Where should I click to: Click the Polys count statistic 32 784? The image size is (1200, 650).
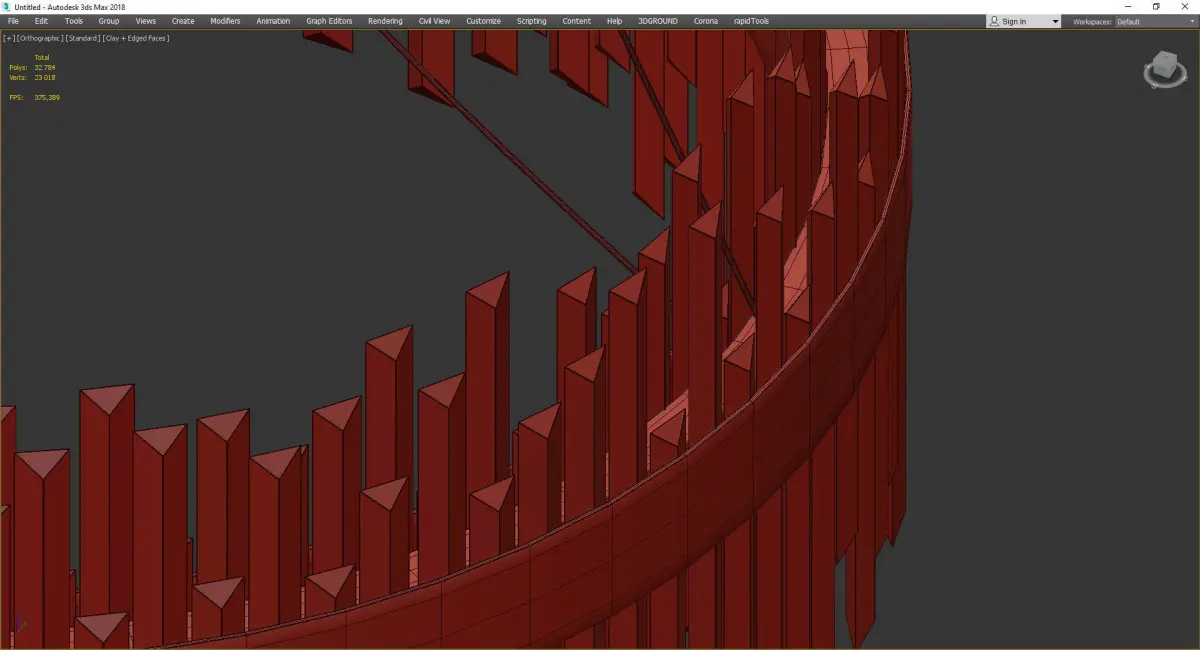coord(45,67)
